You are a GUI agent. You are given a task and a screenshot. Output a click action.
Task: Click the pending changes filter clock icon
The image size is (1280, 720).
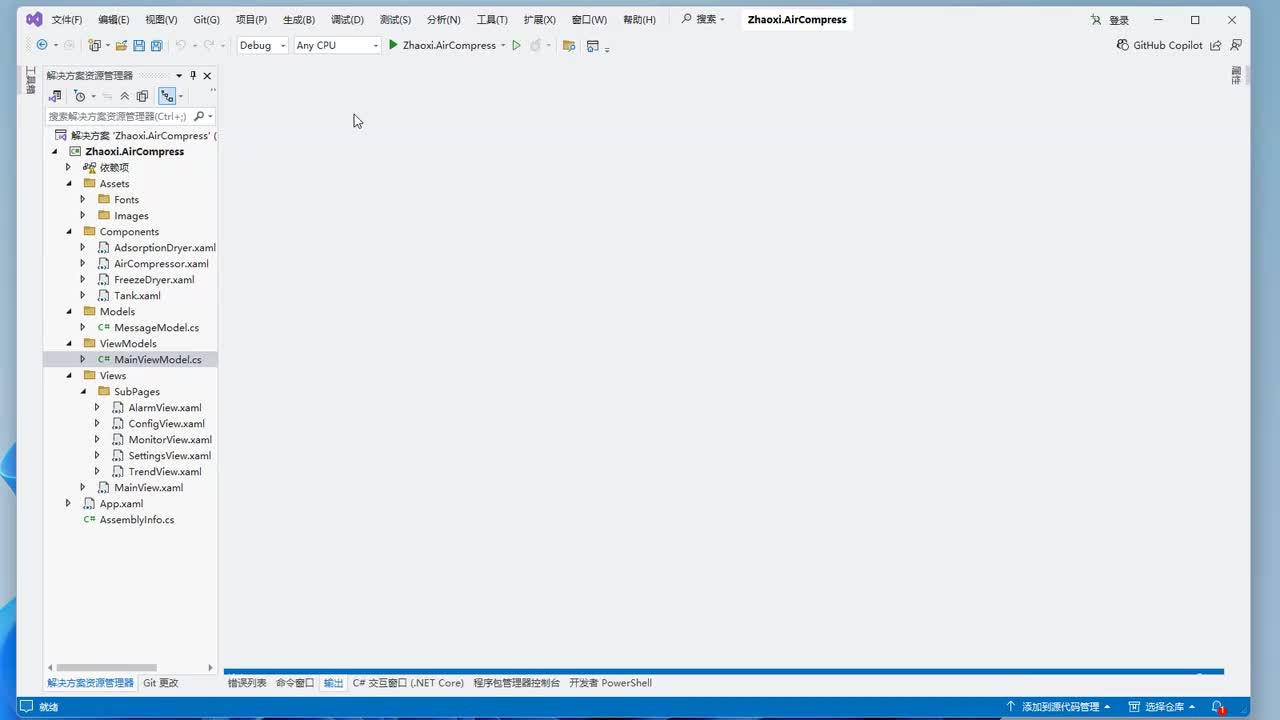pyautogui.click(x=80, y=96)
